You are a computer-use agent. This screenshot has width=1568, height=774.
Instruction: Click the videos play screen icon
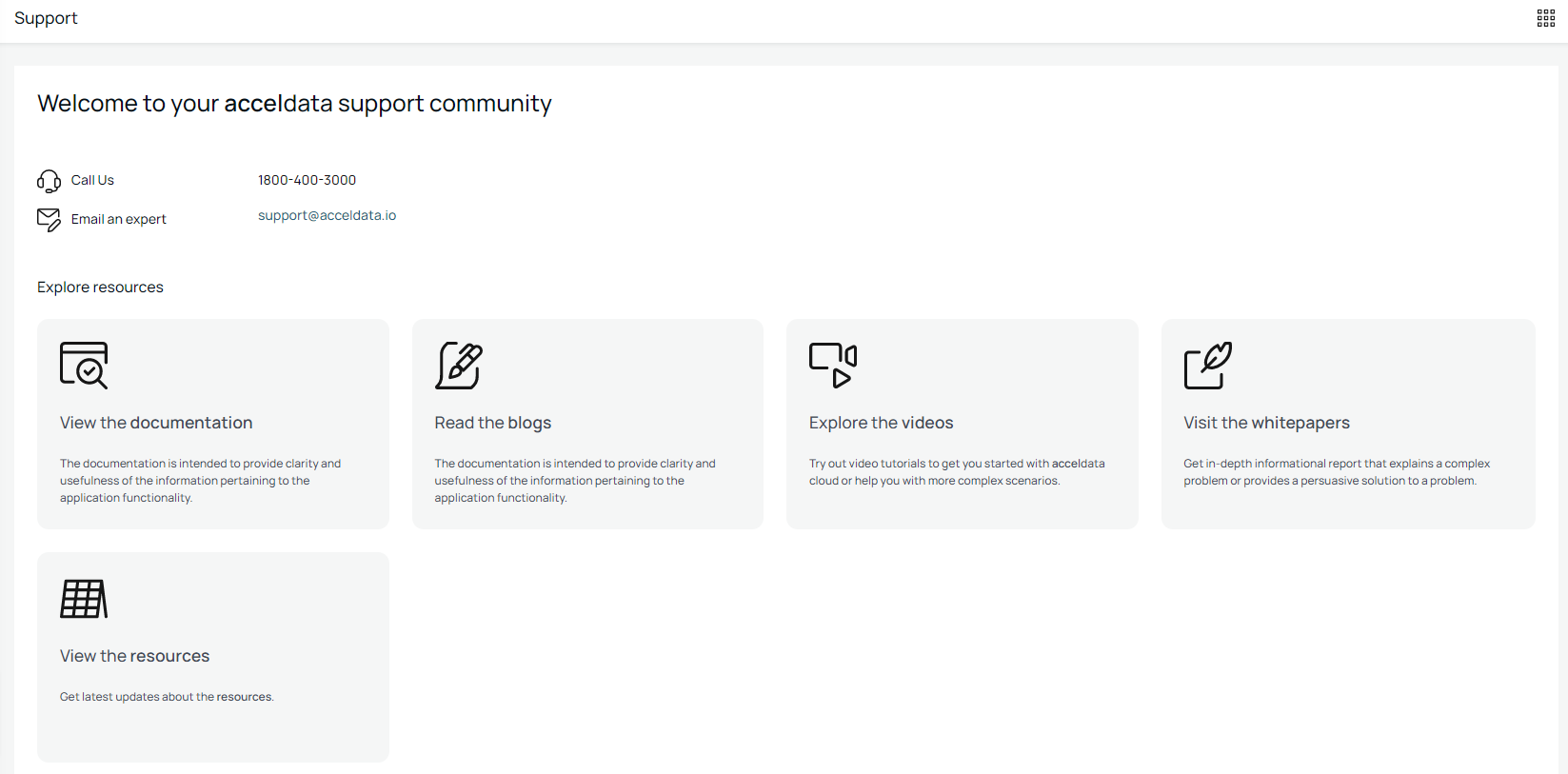tap(833, 366)
